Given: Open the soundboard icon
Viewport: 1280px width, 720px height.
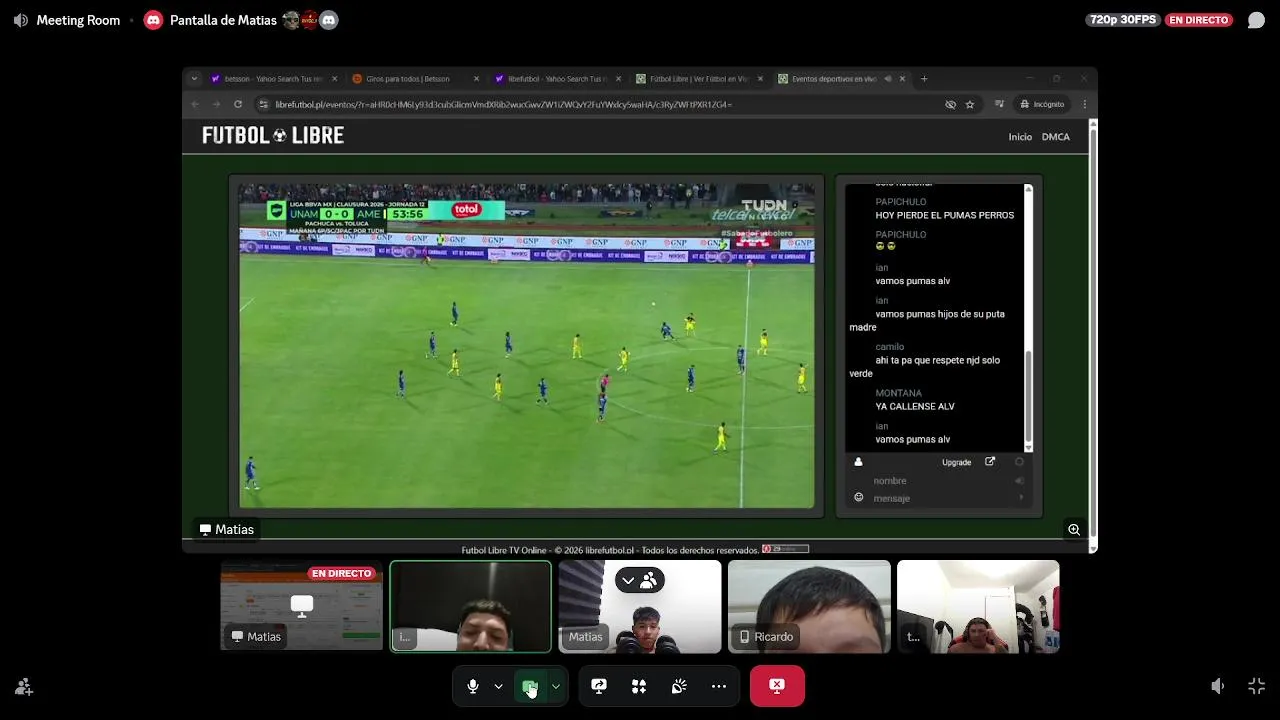Looking at the screenshot, I should point(679,686).
